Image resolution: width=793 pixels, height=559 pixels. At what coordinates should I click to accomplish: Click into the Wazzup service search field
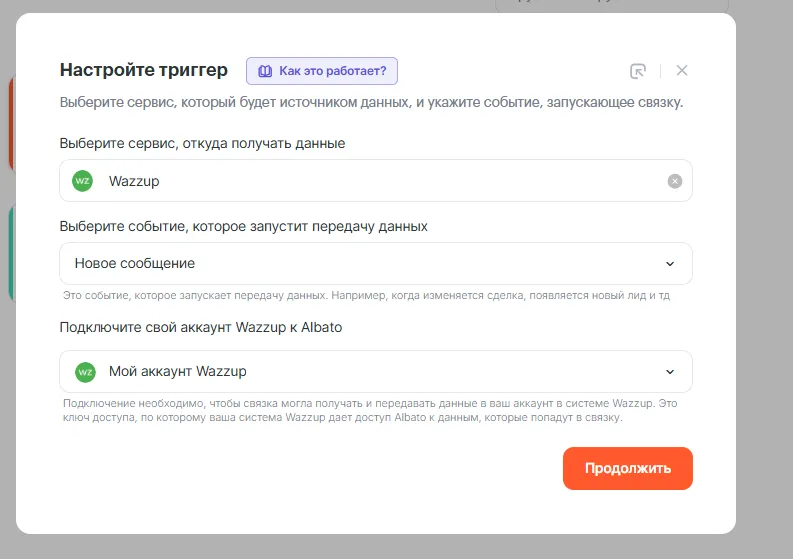(x=380, y=181)
